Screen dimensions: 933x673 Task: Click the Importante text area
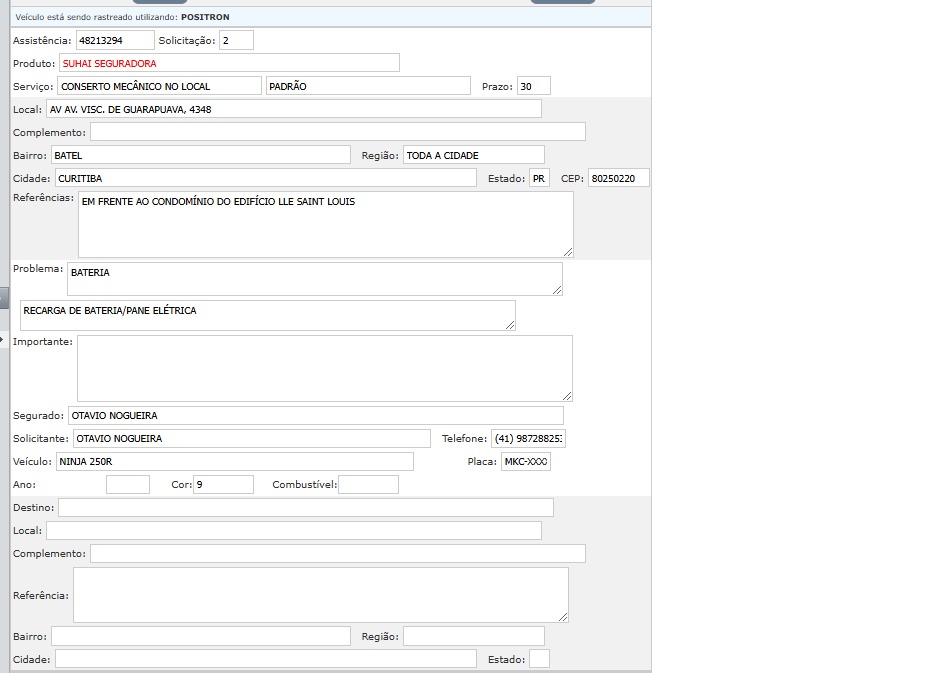325,368
